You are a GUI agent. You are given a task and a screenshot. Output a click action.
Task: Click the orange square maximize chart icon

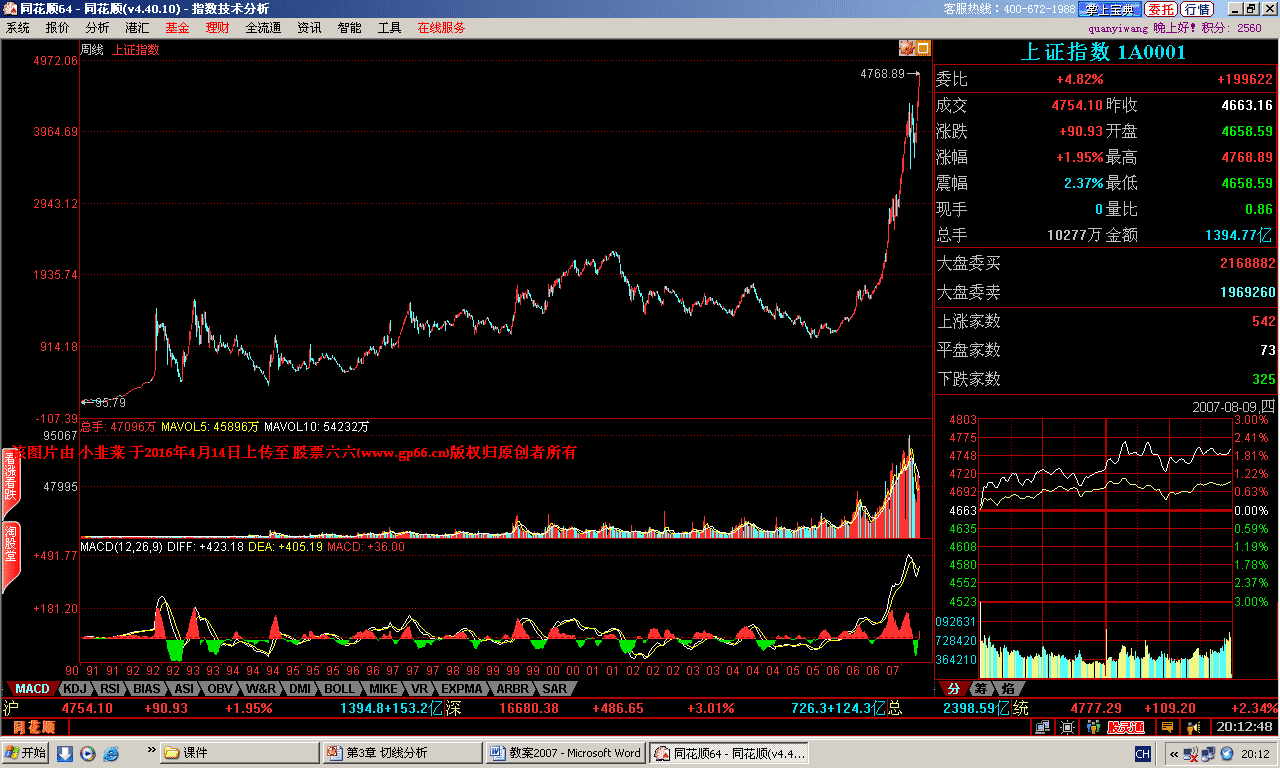click(x=923, y=47)
